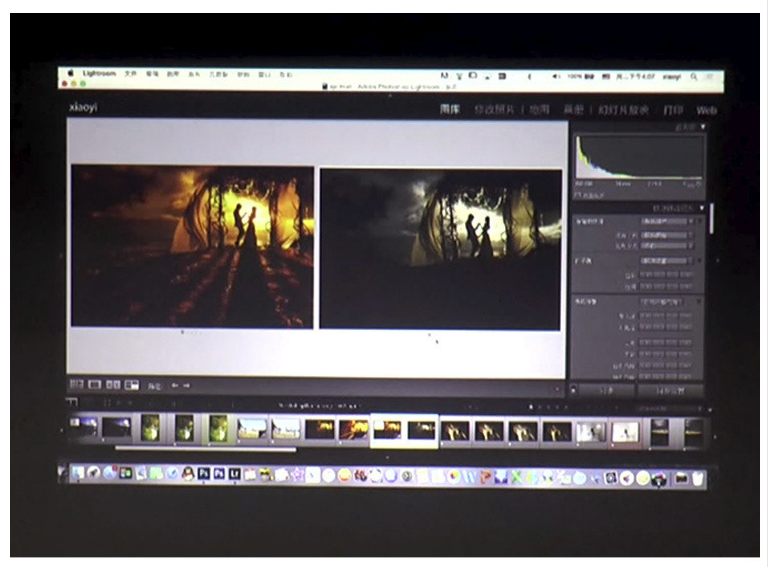This screenshot has width=768, height=567.
Task: Switch to Loupe view in toolbar
Action: coord(95,385)
